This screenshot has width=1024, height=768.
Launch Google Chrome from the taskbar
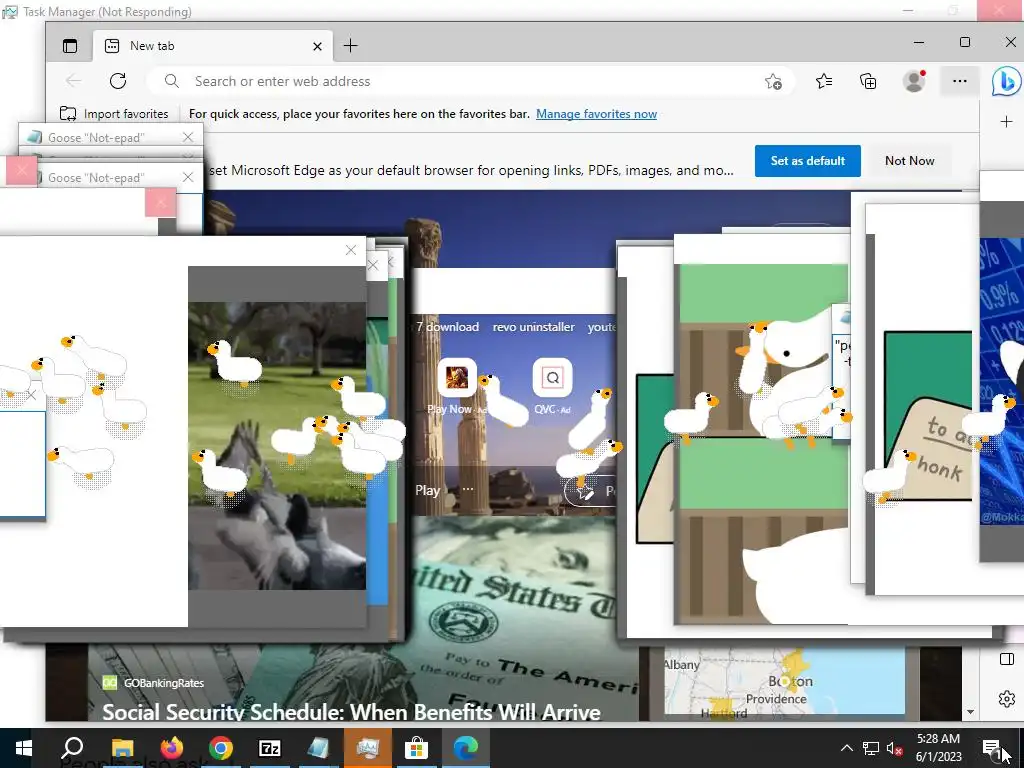click(221, 748)
